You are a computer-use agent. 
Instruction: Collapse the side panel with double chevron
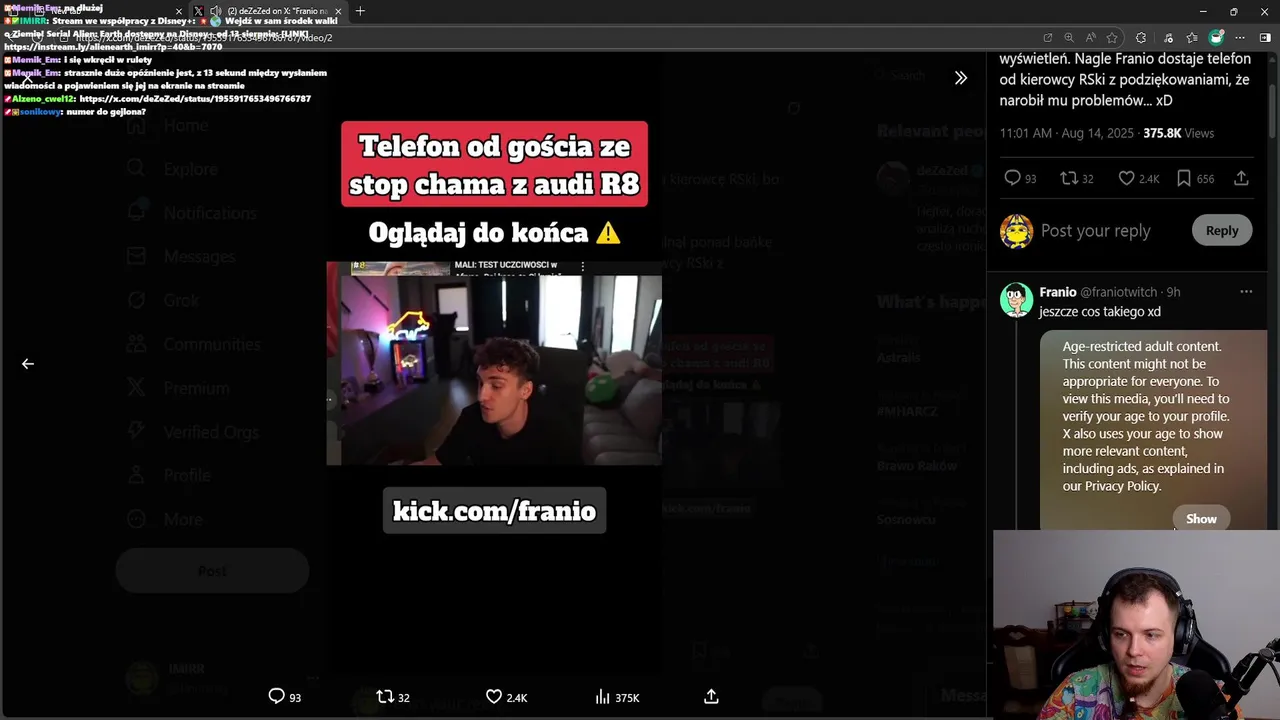(961, 78)
